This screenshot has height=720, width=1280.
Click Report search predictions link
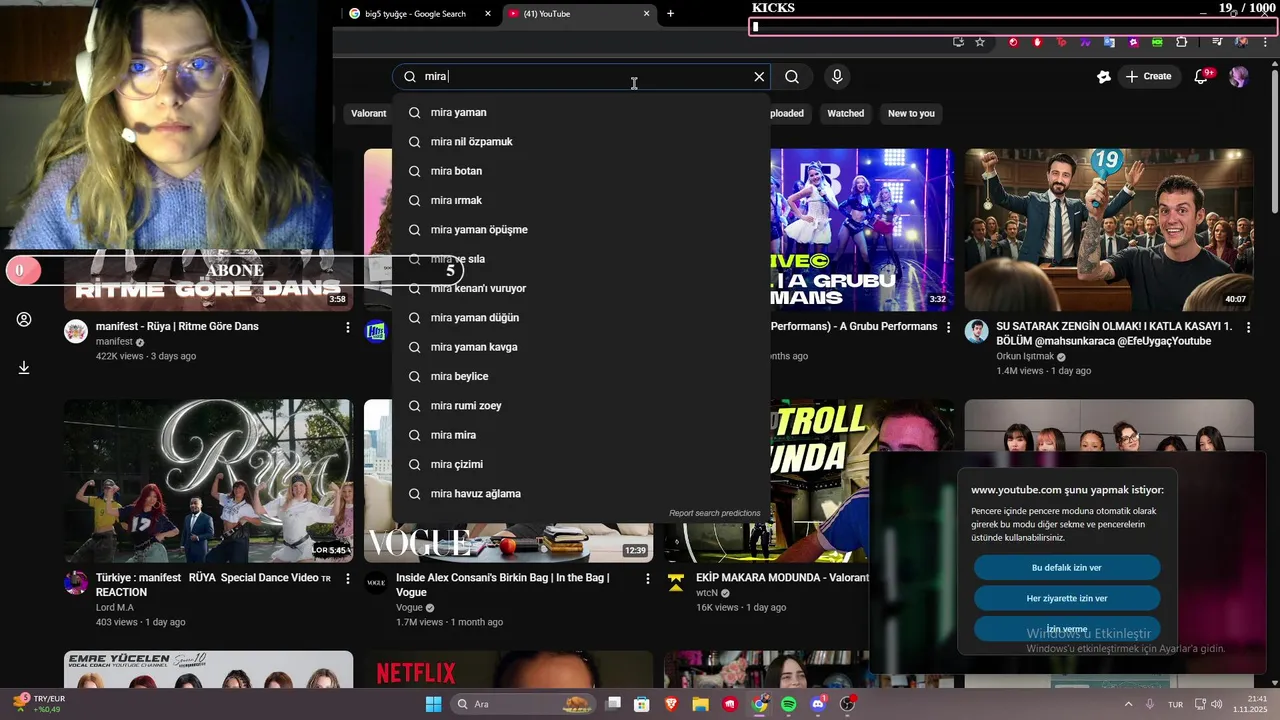click(715, 513)
